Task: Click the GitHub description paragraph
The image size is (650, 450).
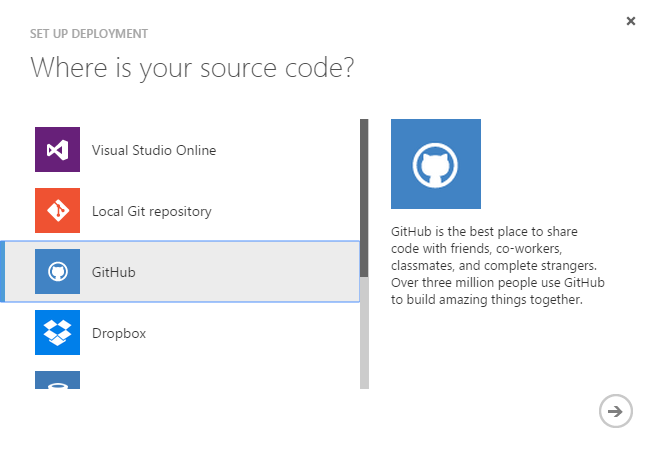Action: pos(498,265)
